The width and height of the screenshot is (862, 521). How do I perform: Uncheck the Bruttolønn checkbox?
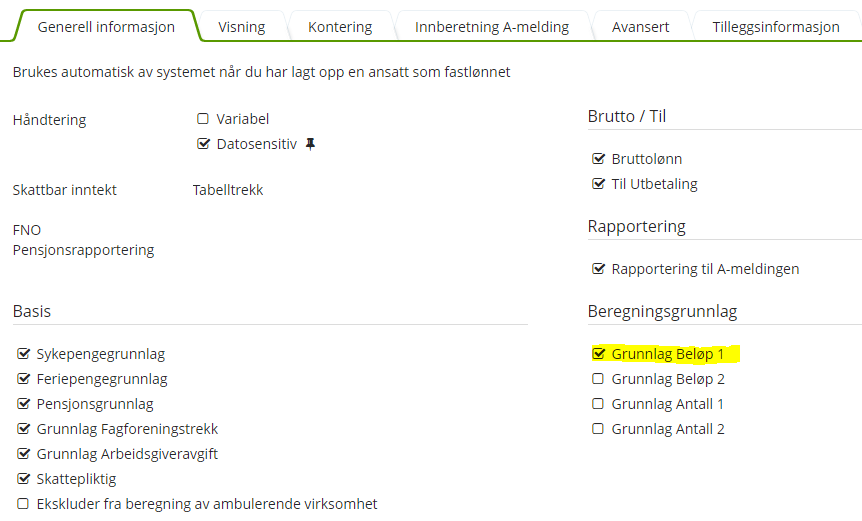[x=598, y=159]
